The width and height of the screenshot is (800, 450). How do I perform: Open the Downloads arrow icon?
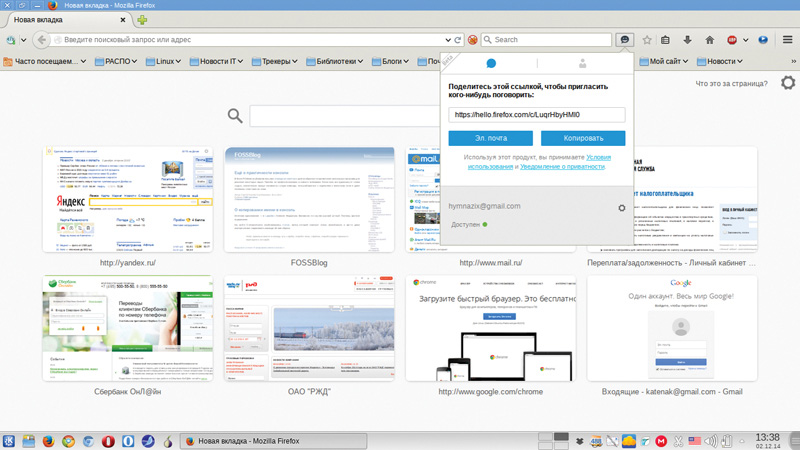click(x=688, y=40)
